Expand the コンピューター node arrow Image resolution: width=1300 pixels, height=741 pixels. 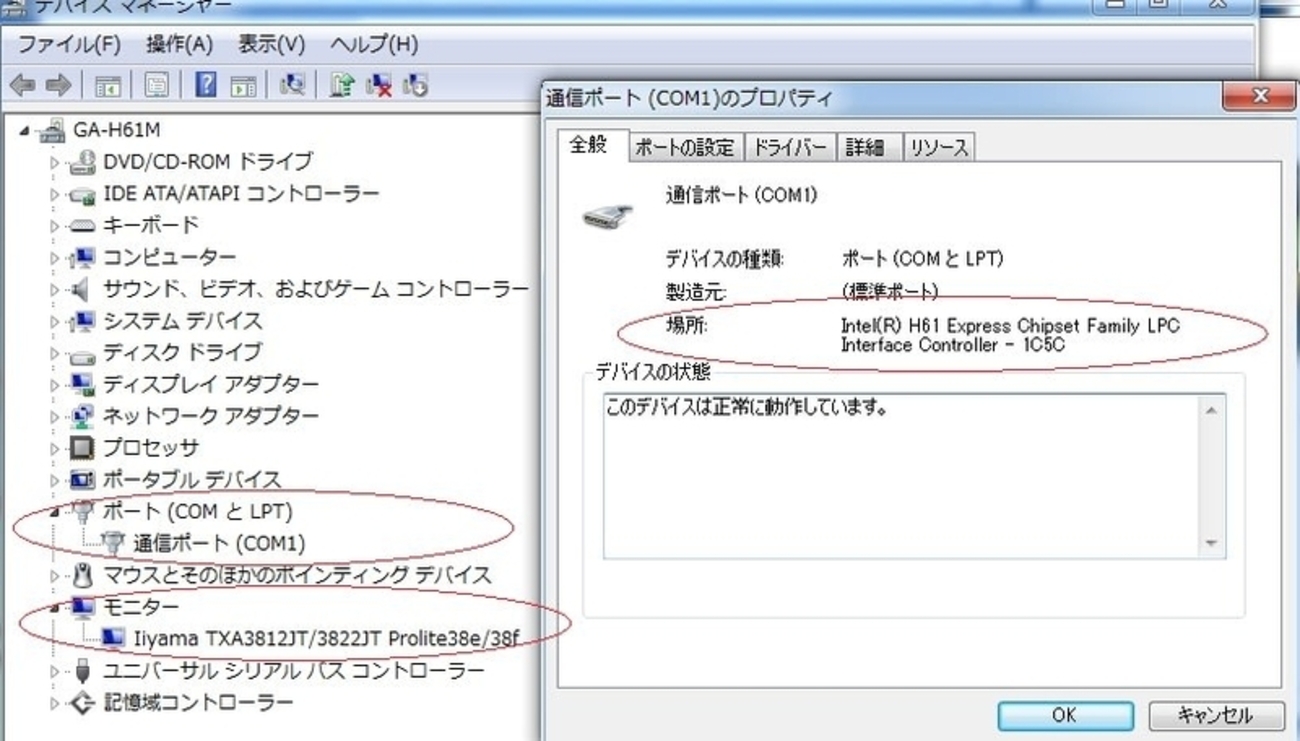[56, 258]
